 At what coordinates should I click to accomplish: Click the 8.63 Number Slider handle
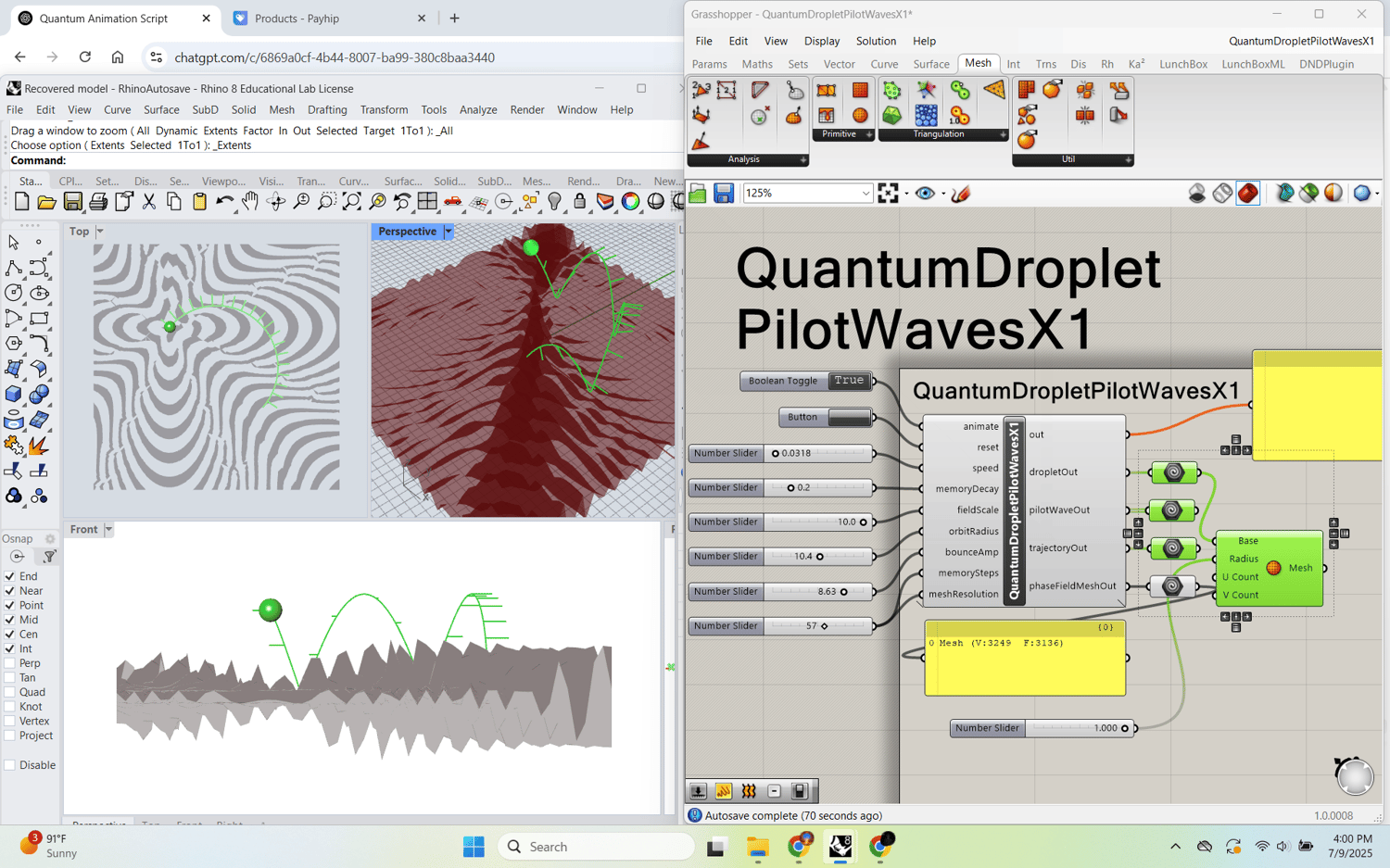click(x=844, y=592)
